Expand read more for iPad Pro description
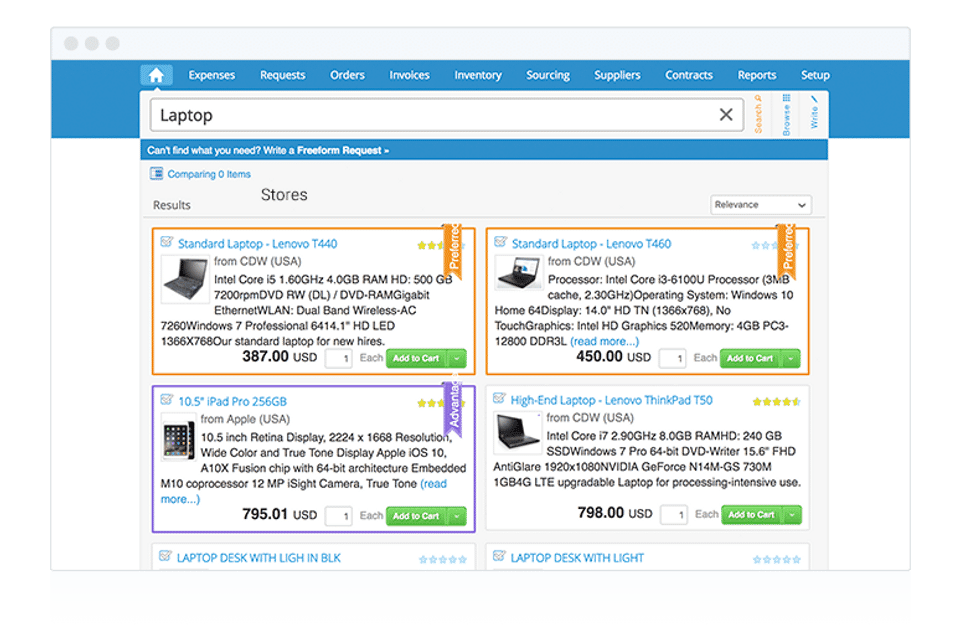960x639 pixels. coord(433,484)
